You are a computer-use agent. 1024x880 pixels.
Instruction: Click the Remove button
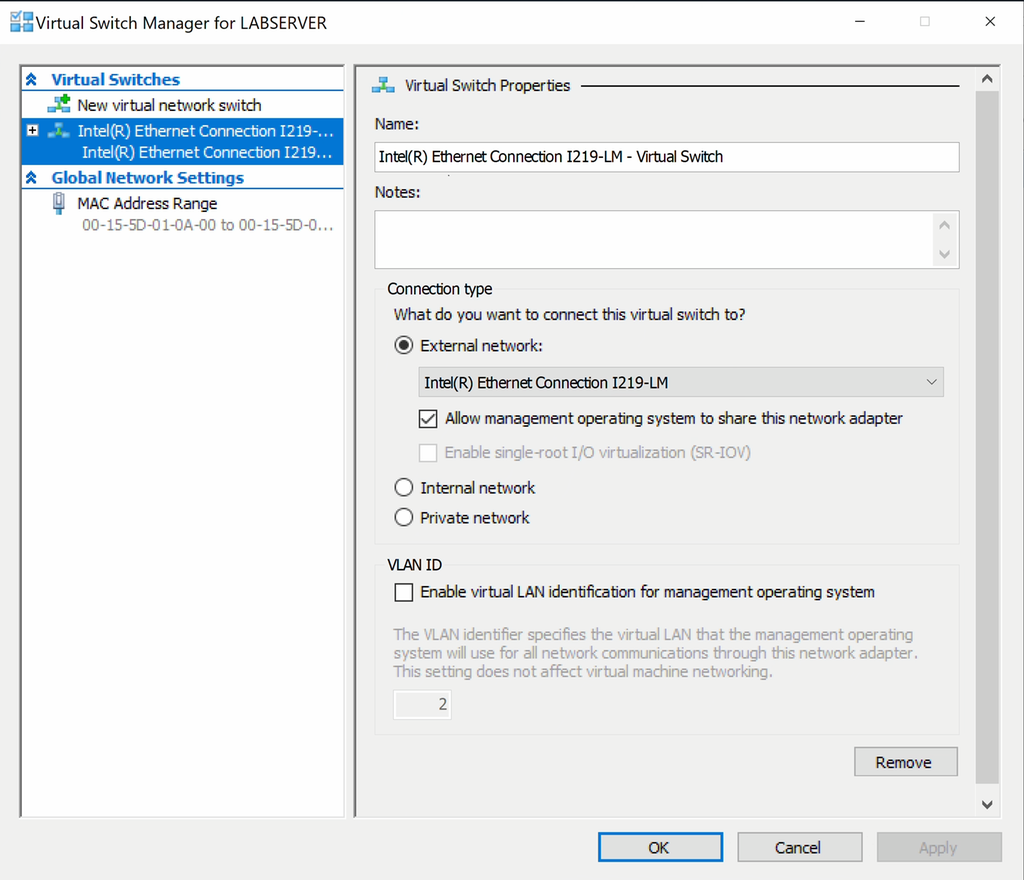tap(905, 762)
